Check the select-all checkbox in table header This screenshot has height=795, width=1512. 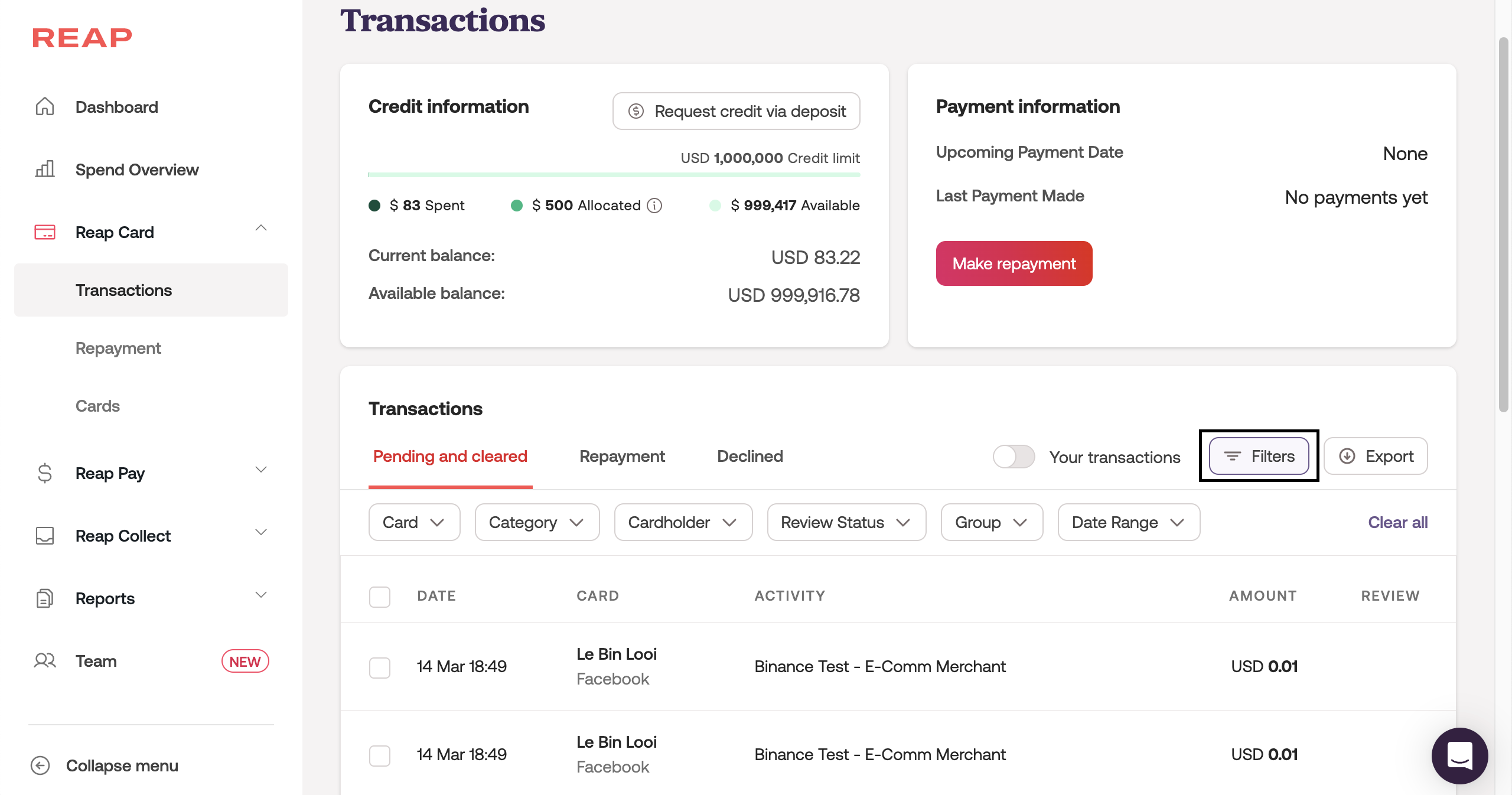380,597
